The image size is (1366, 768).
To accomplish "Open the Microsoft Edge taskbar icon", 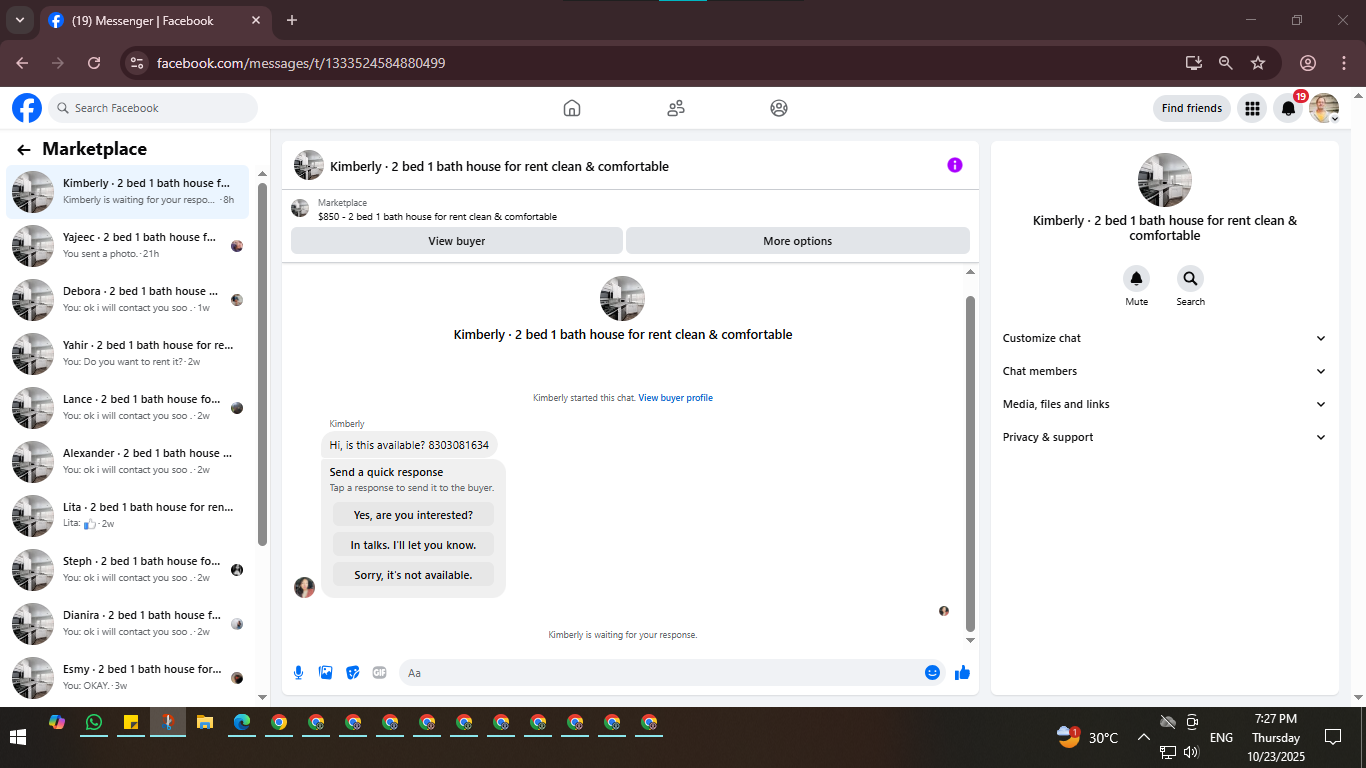I will tap(242, 722).
